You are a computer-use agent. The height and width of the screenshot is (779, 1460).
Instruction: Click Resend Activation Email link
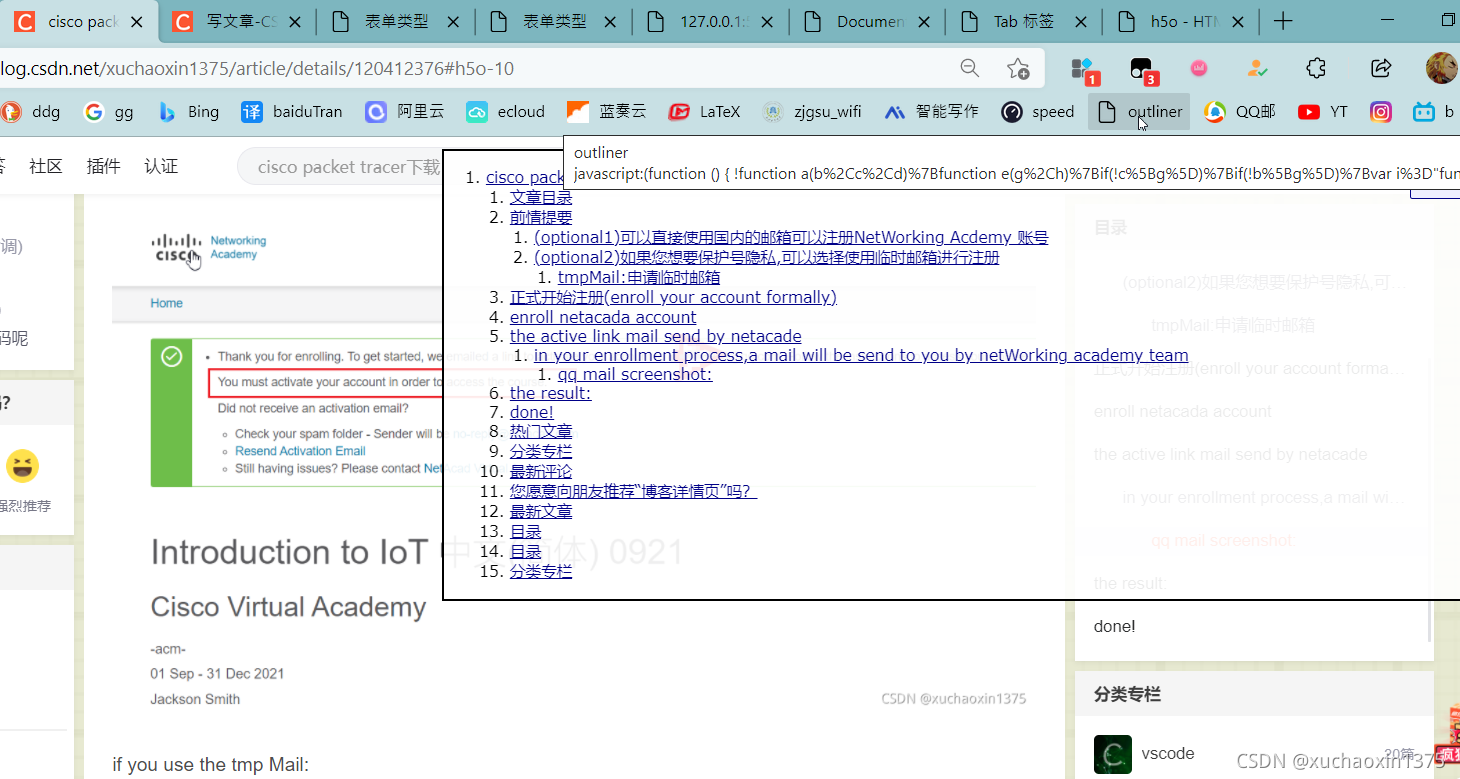300,451
